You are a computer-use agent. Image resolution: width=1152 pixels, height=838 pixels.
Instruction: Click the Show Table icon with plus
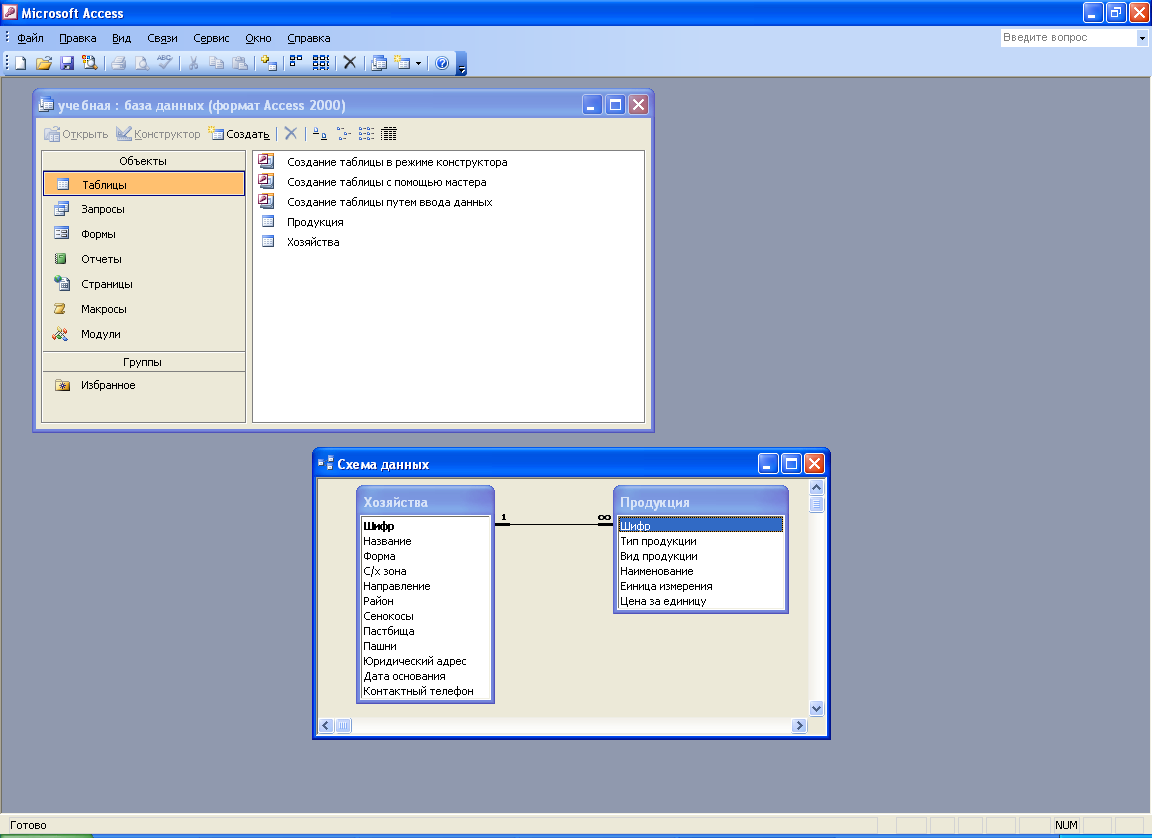pyautogui.click(x=269, y=63)
